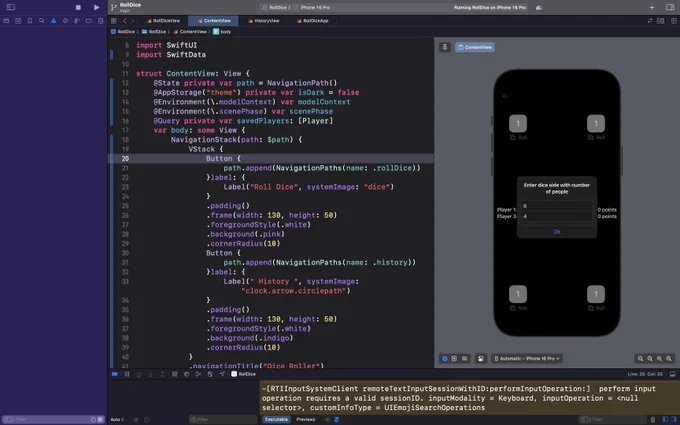The width and height of the screenshot is (680, 425).
Task: Open the RollDice scheme selector
Action: [276, 8]
